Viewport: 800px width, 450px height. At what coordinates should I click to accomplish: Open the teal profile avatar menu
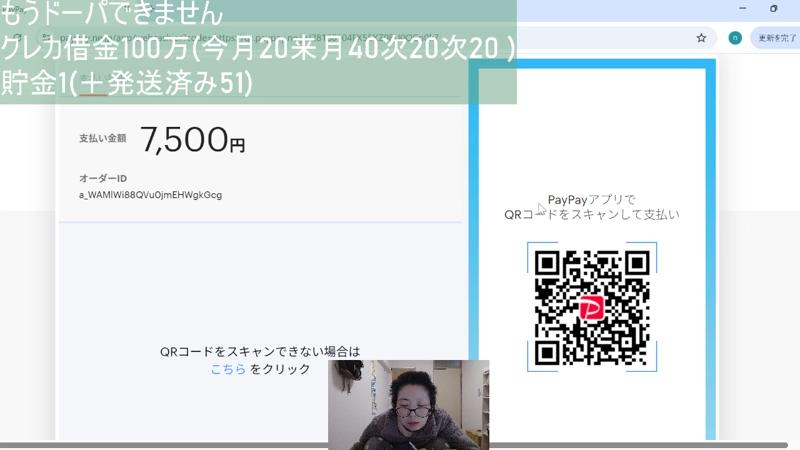pyautogui.click(x=735, y=38)
